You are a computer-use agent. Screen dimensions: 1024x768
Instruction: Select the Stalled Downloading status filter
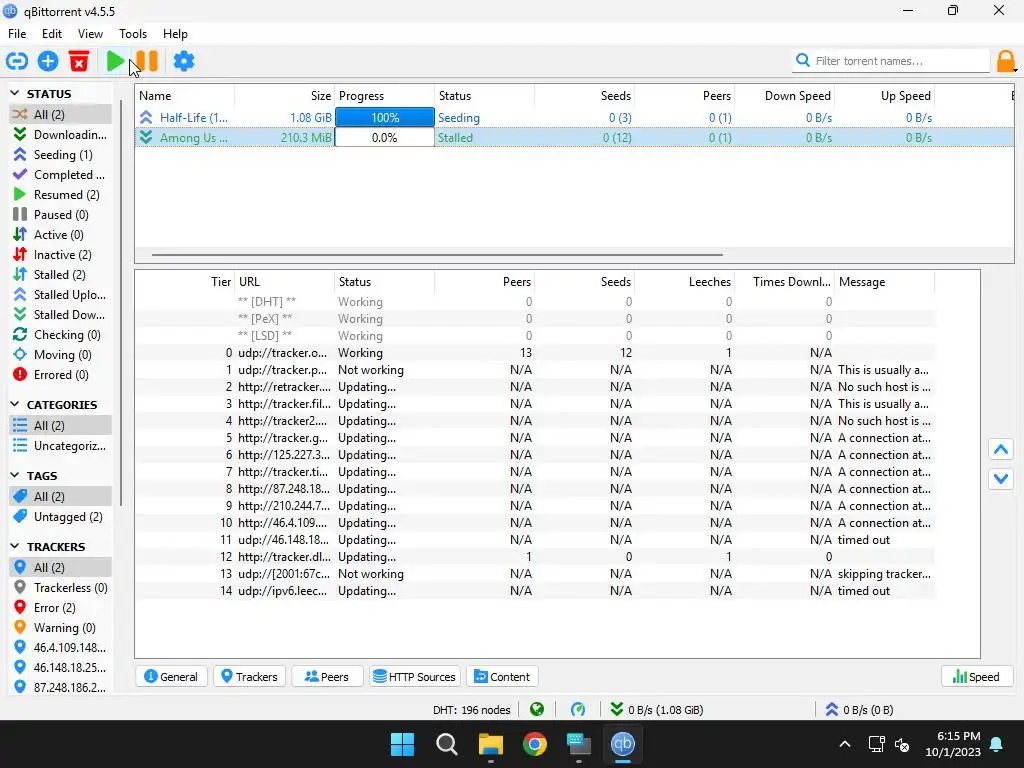click(61, 315)
